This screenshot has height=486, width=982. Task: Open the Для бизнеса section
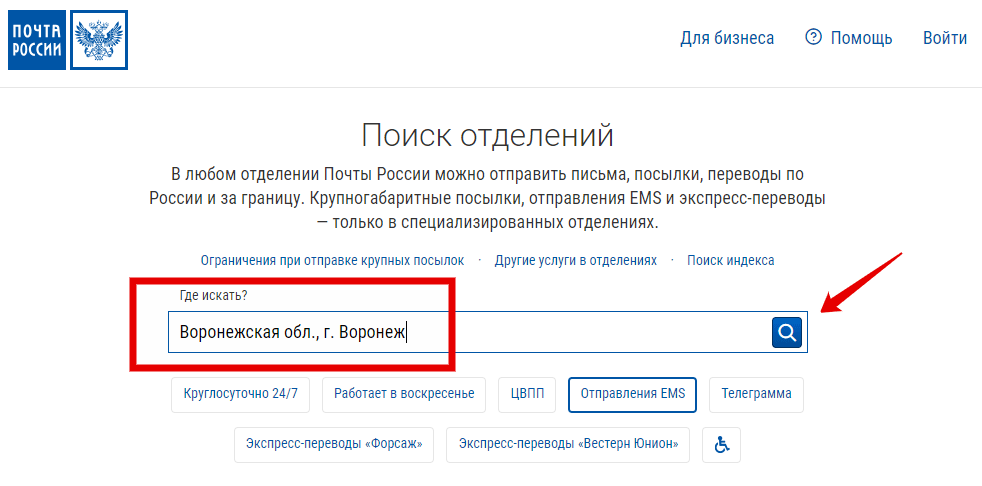pos(727,38)
